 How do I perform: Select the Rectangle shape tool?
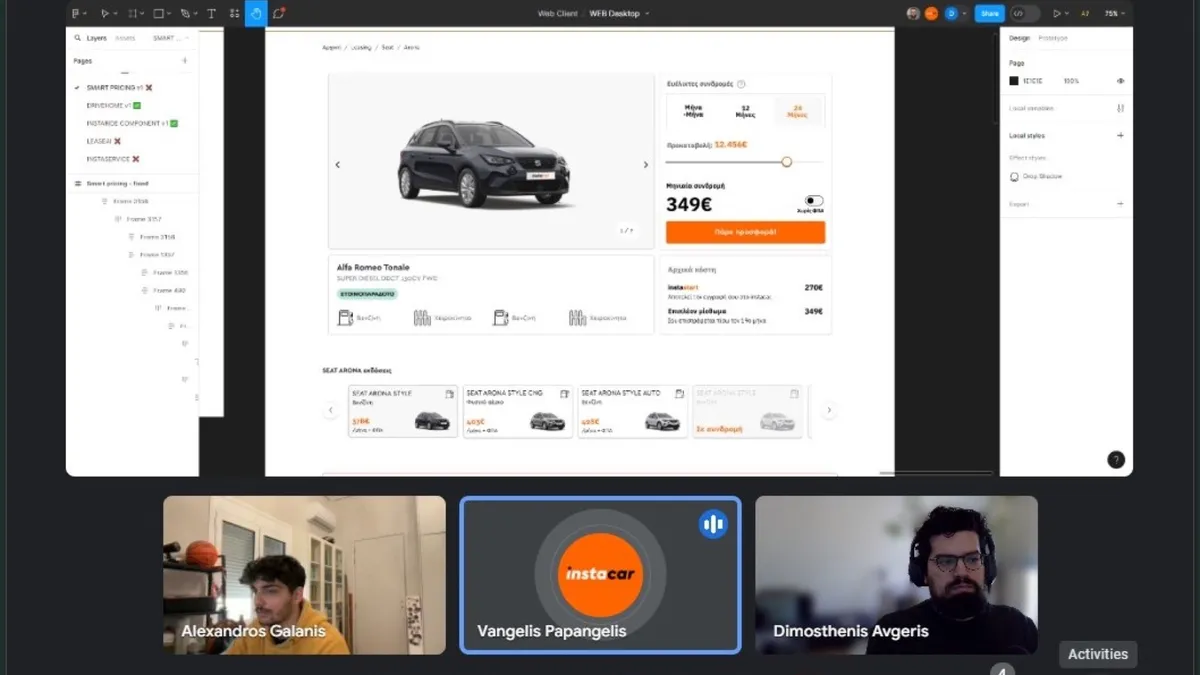point(158,13)
